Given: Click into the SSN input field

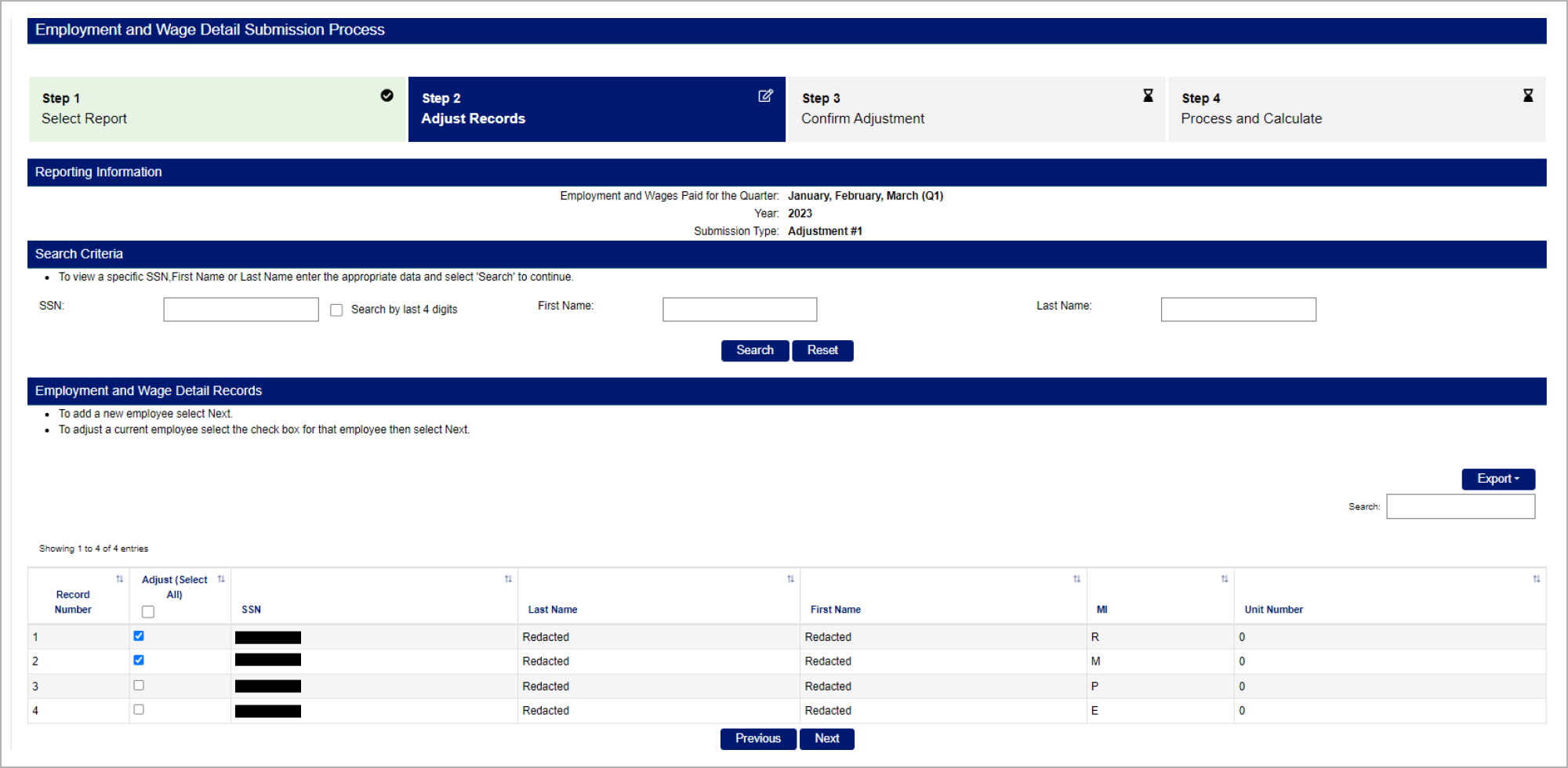Looking at the screenshot, I should tap(241, 310).
